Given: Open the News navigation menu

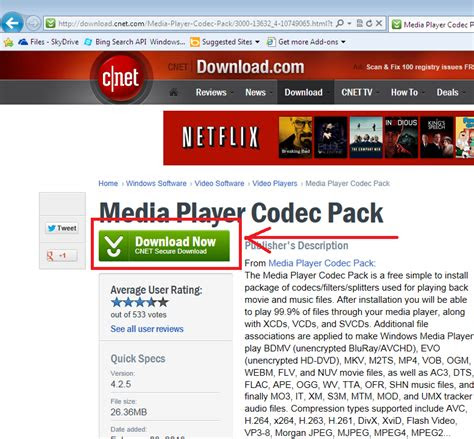Looking at the screenshot, I should [256, 92].
